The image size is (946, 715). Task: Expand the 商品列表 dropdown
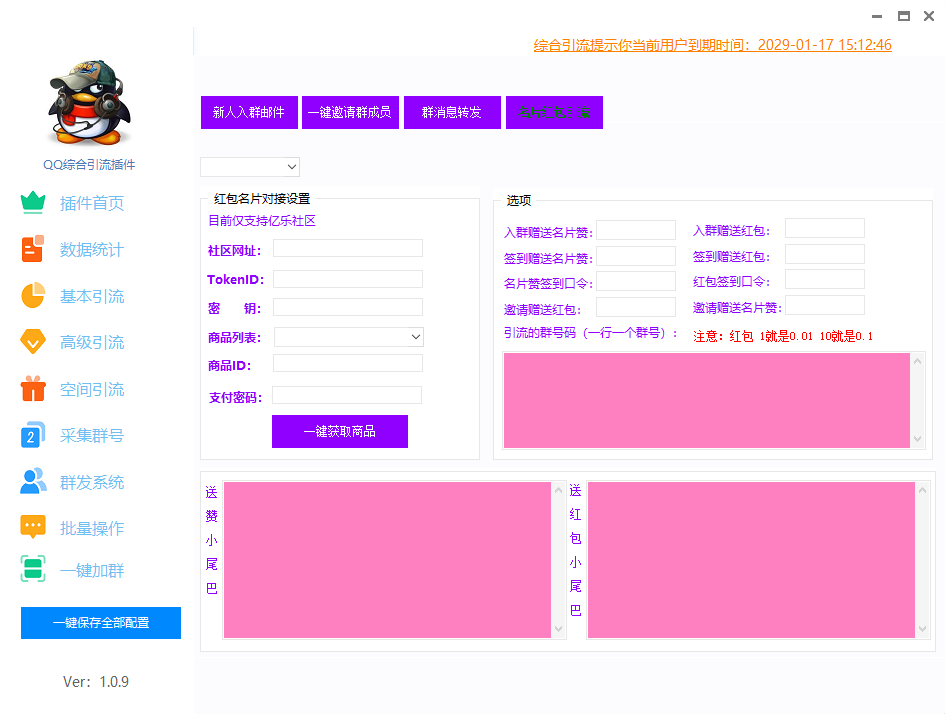348,337
